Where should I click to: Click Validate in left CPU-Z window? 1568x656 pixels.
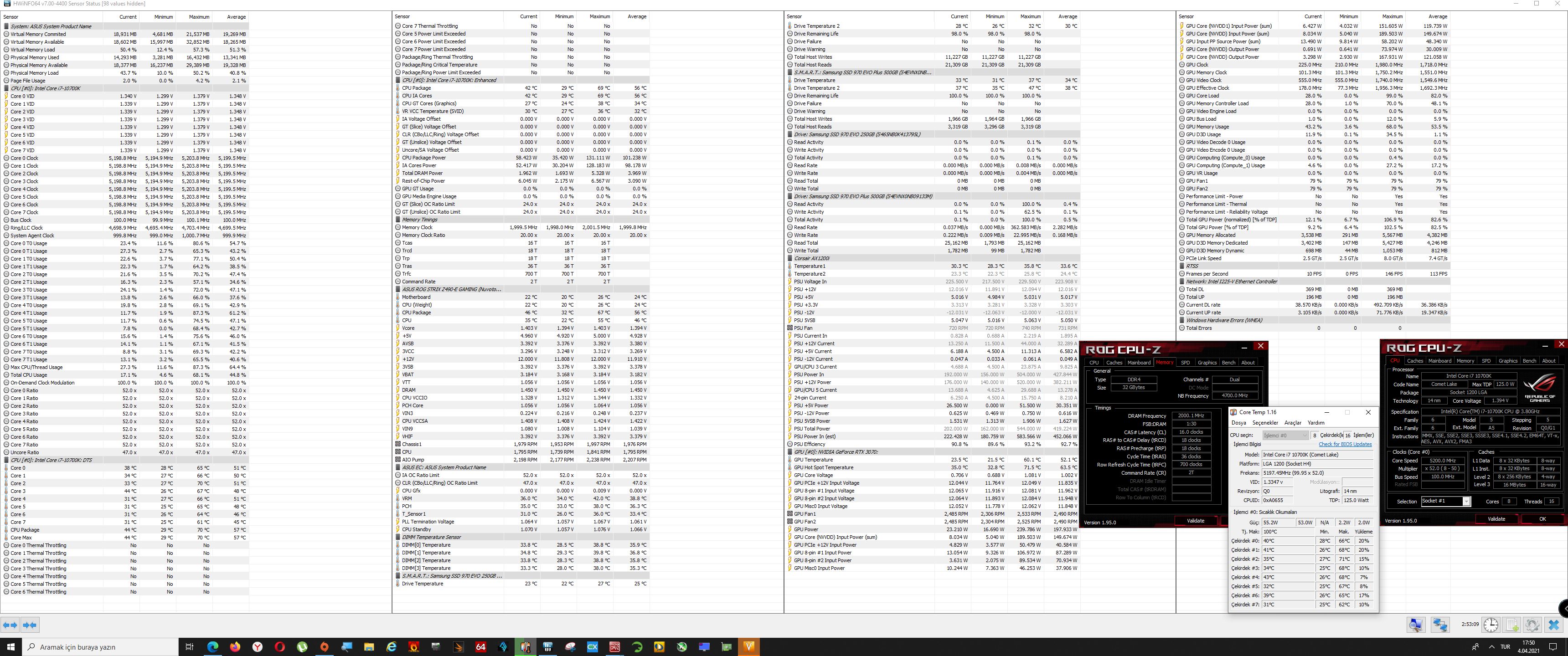coord(1196,520)
